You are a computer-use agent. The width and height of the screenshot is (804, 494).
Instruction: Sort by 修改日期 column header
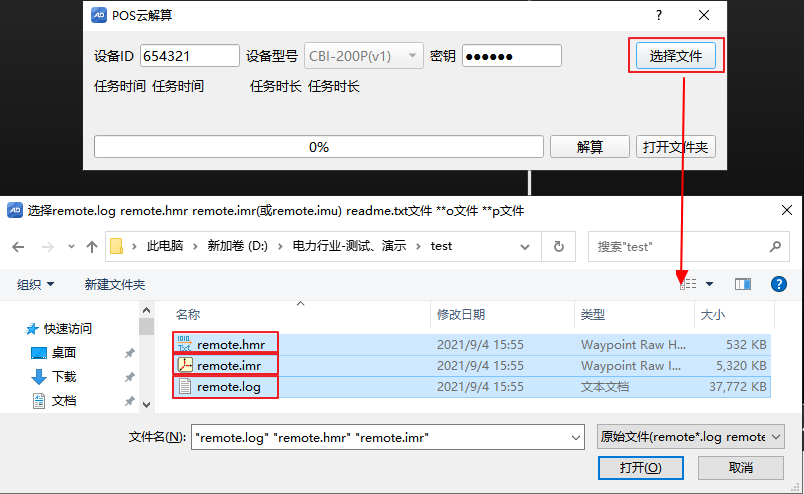460,314
